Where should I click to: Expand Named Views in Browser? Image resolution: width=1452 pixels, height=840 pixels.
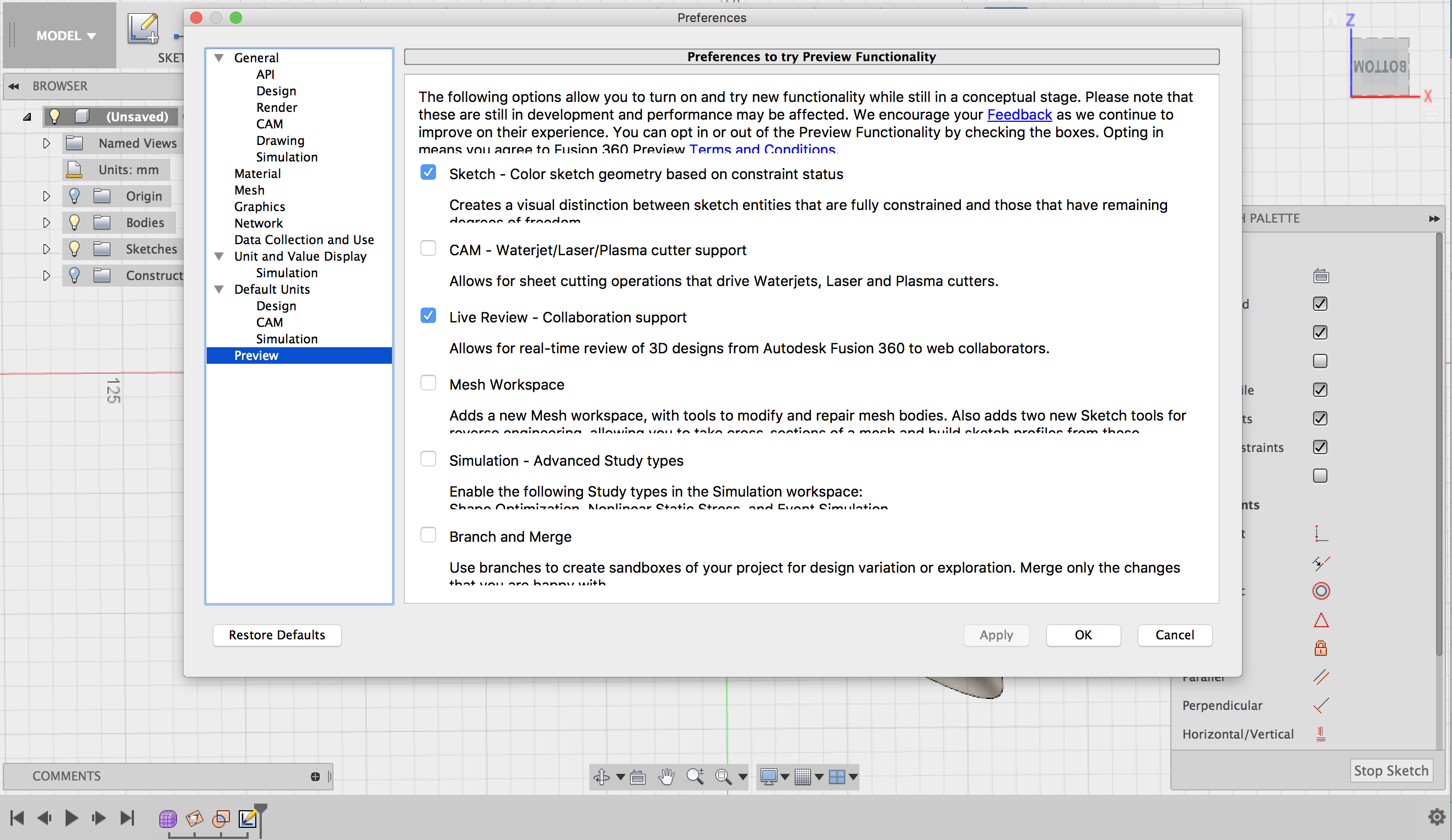coord(47,143)
